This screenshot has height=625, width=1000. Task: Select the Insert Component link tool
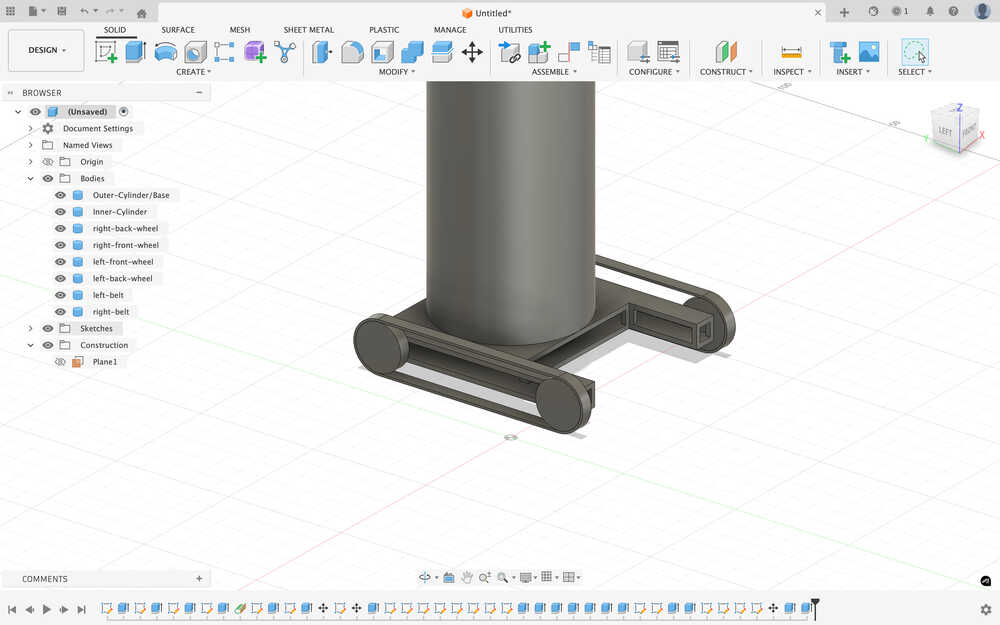509,52
